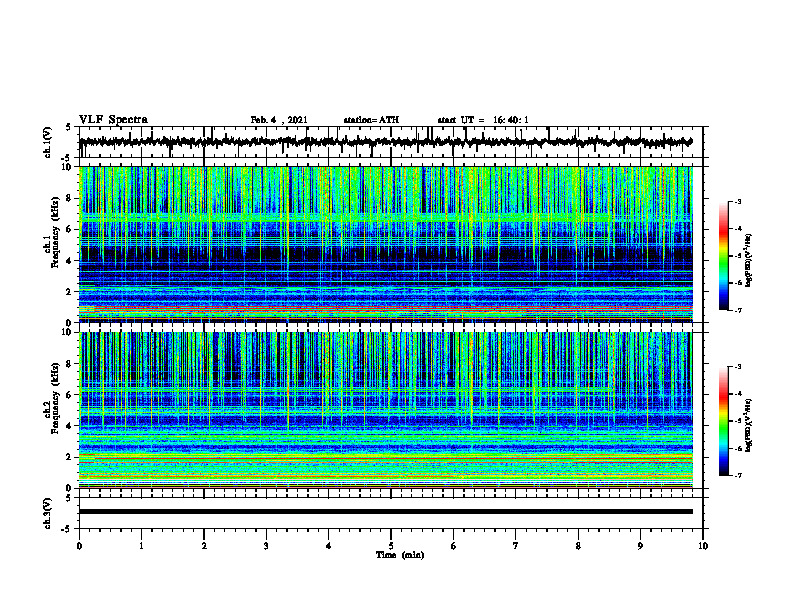Click the "5" tick of ch.1(V) axis
Screen dimensions: 792x612
click(x=68, y=128)
